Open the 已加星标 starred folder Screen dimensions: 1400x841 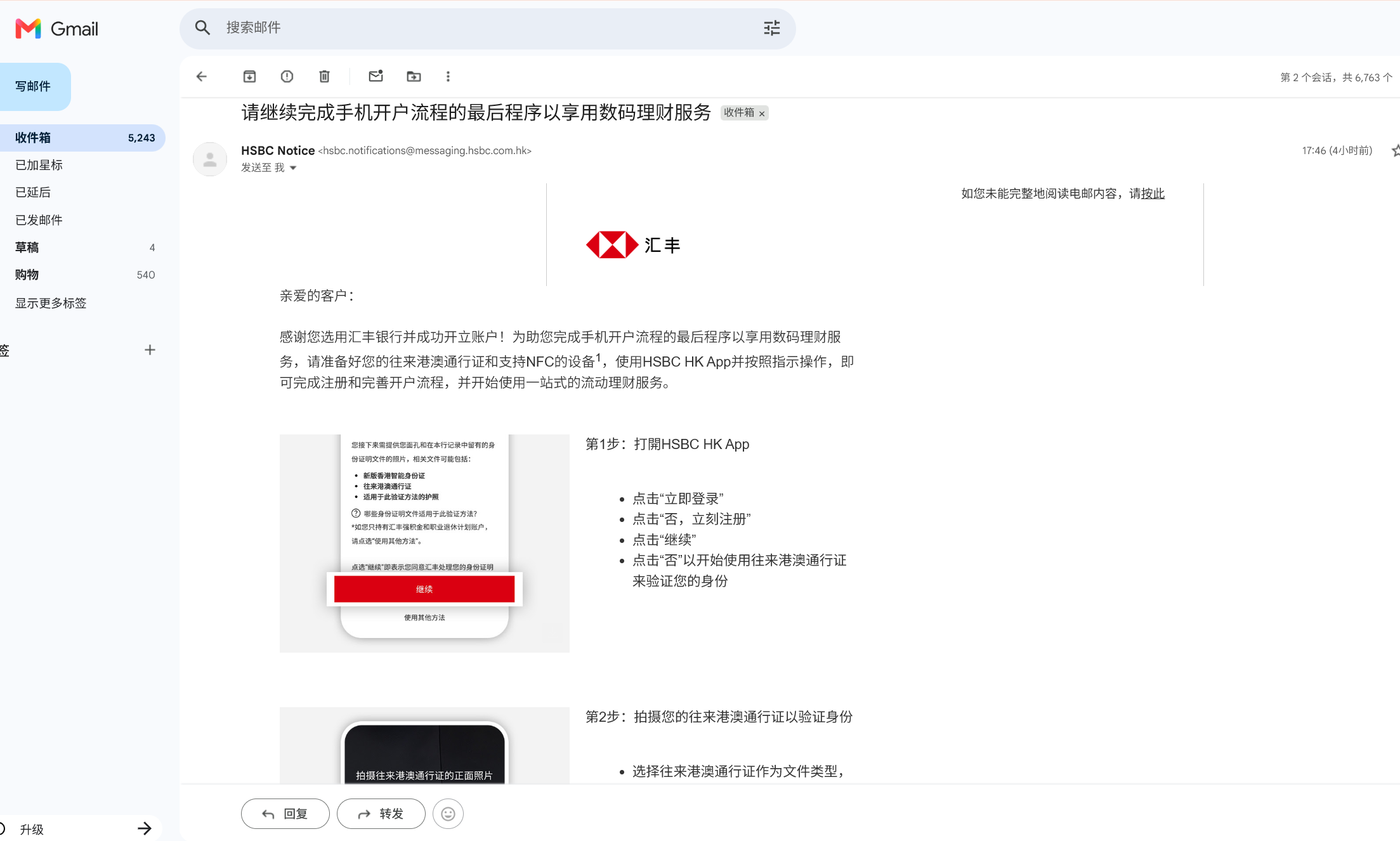pos(81,165)
